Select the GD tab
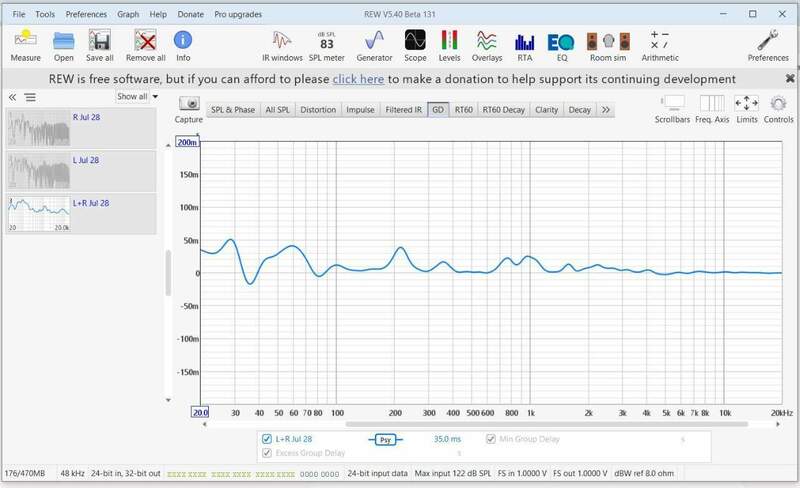 pyautogui.click(x=438, y=110)
